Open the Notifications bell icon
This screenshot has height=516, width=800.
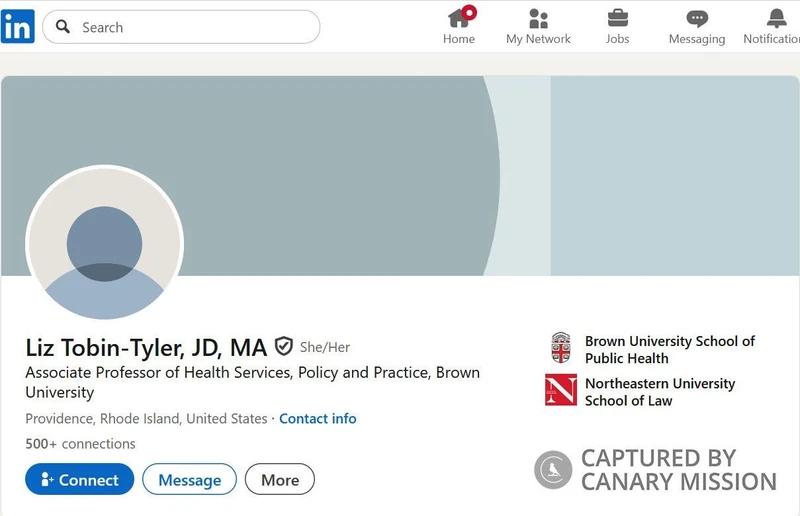pyautogui.click(x=776, y=18)
